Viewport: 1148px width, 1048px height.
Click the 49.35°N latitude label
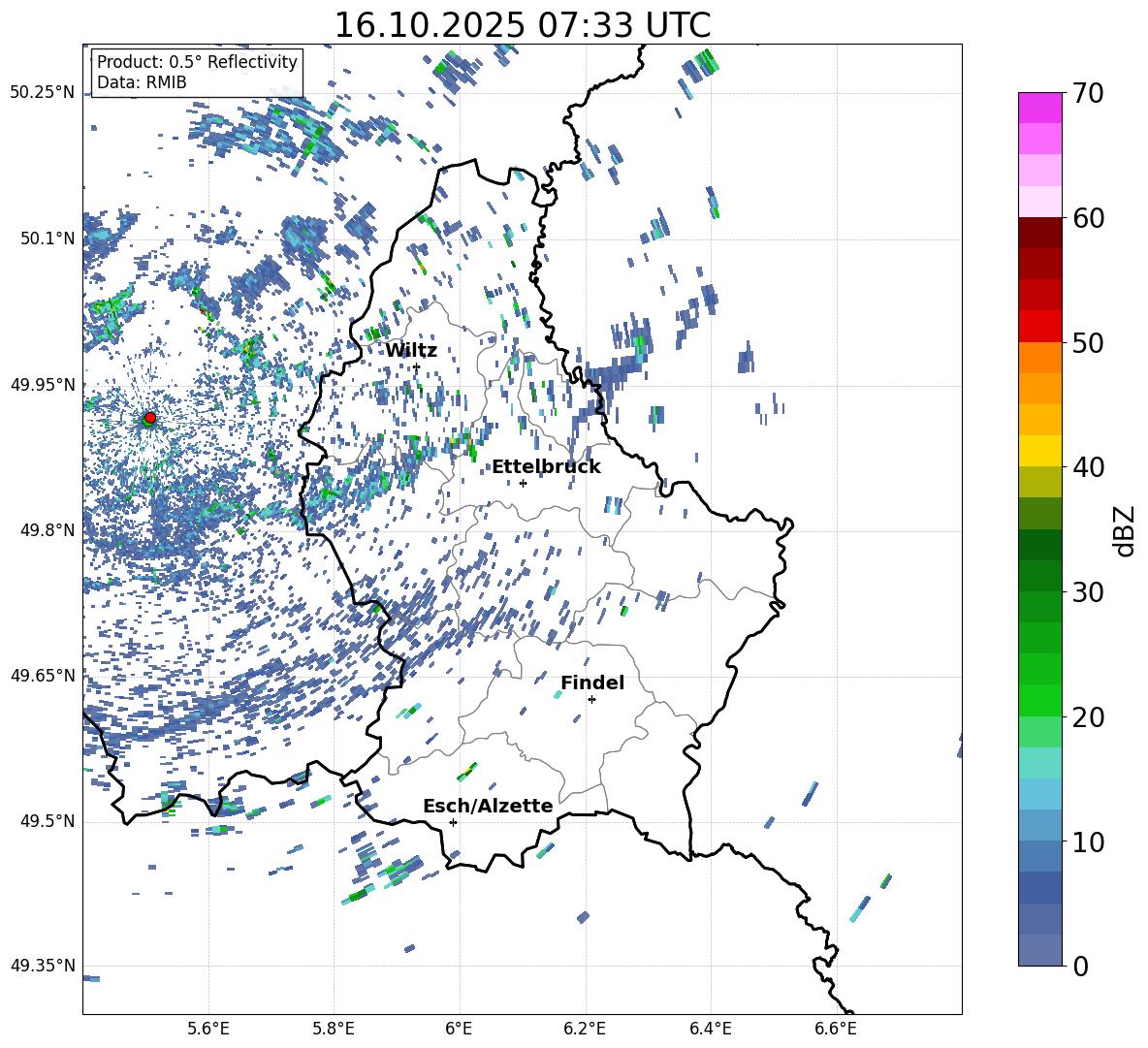[43, 966]
